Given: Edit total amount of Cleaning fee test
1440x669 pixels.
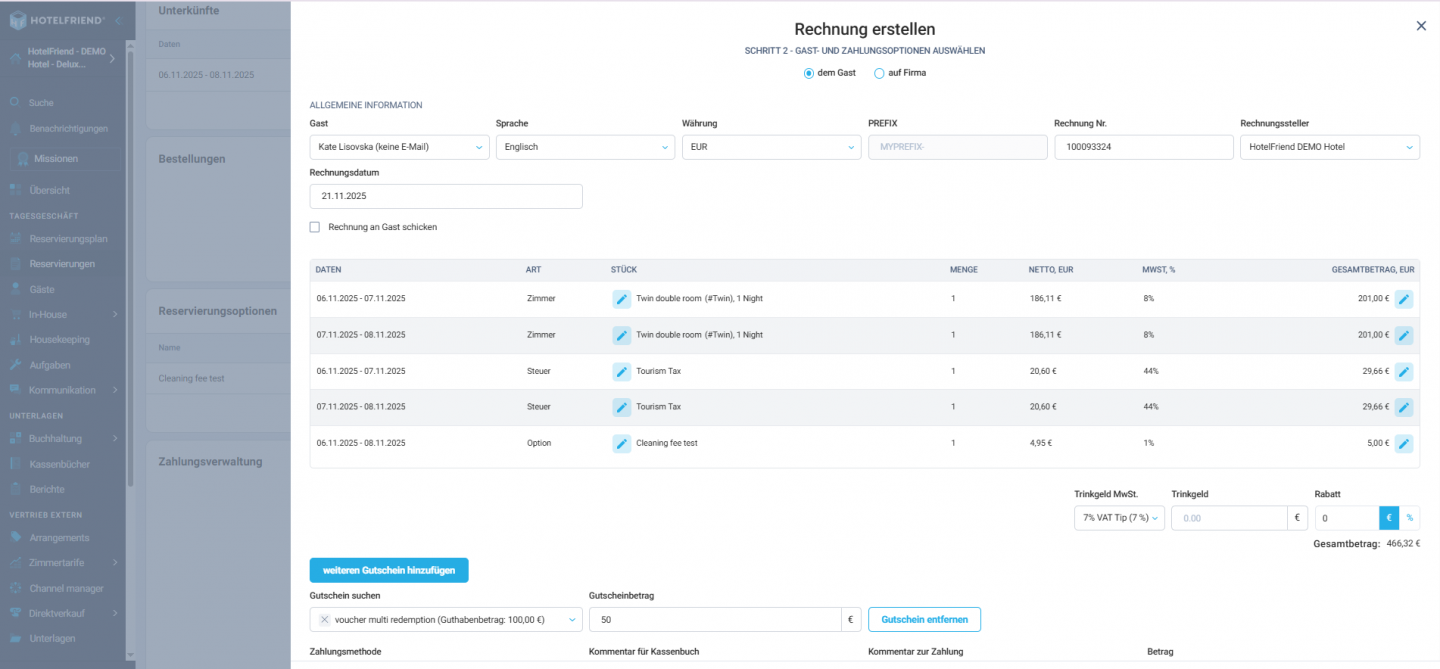Looking at the screenshot, I should 1404,443.
